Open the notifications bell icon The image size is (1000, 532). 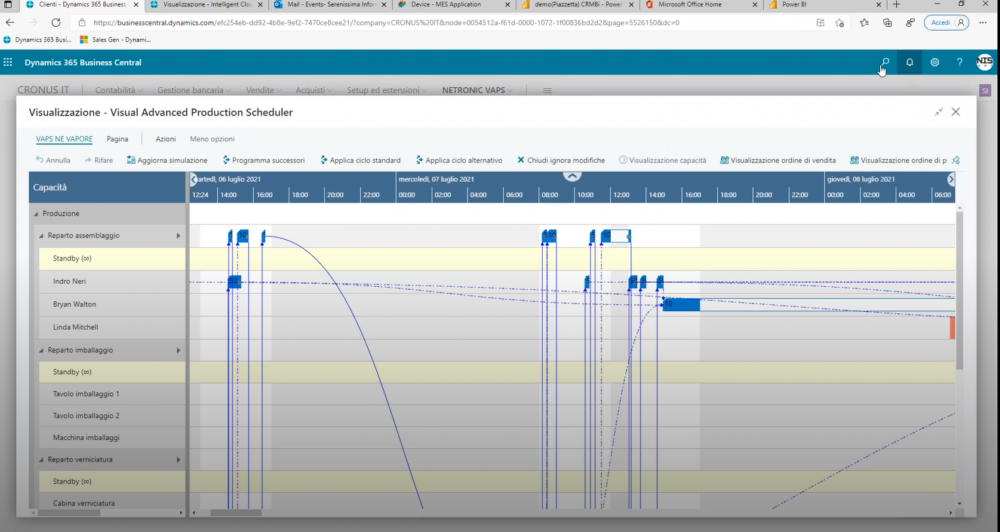pos(909,63)
